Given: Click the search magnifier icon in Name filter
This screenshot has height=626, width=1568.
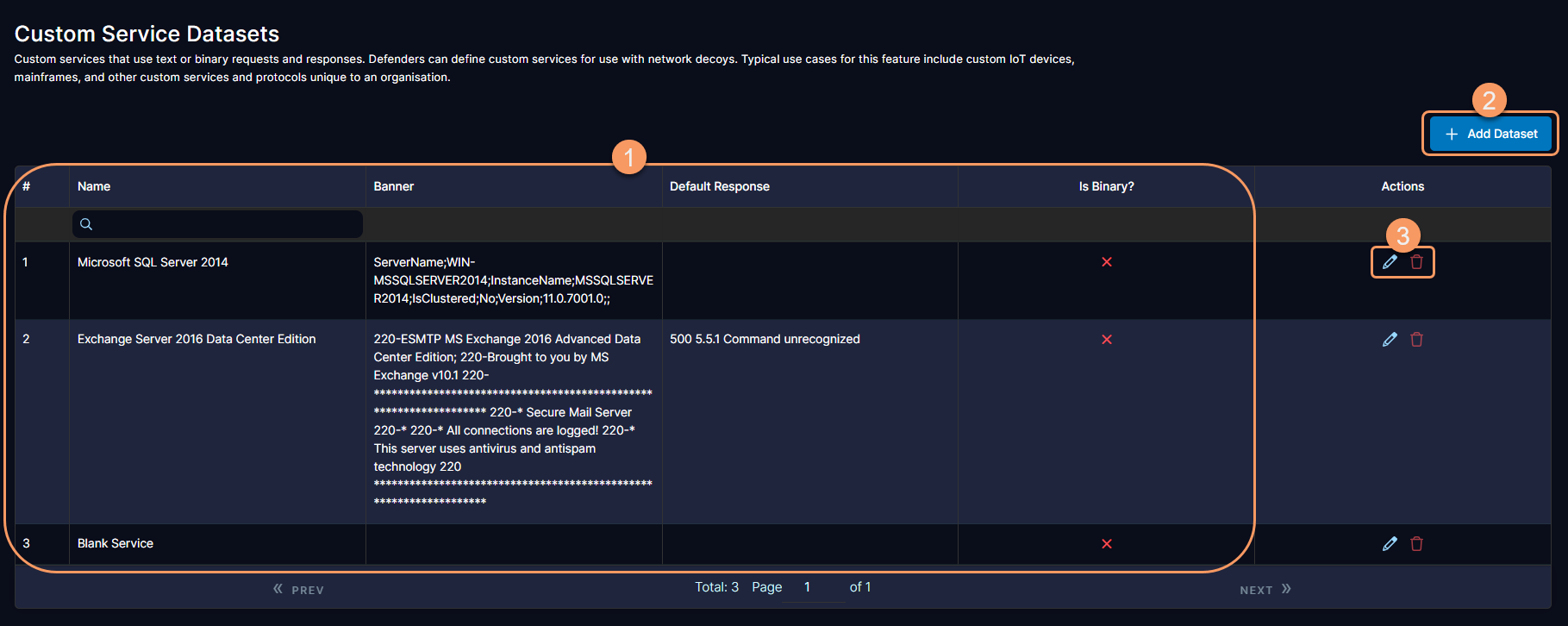Looking at the screenshot, I should 86,224.
